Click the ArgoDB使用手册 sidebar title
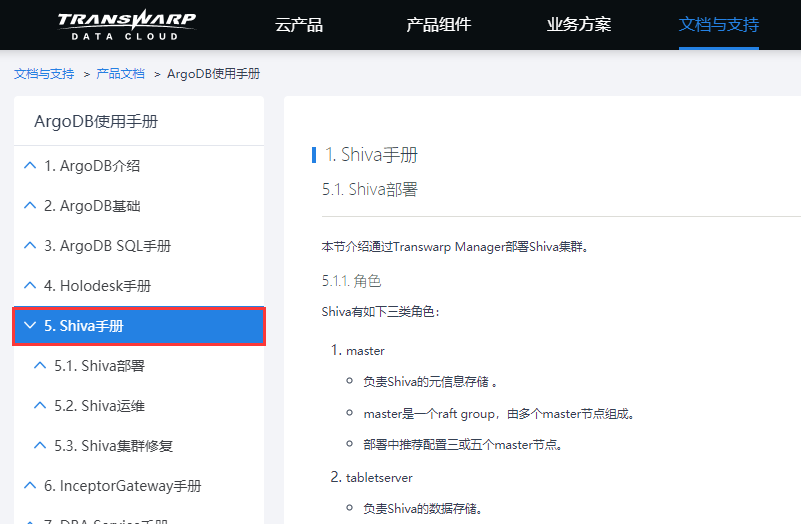This screenshot has width=801, height=524. [x=96, y=122]
